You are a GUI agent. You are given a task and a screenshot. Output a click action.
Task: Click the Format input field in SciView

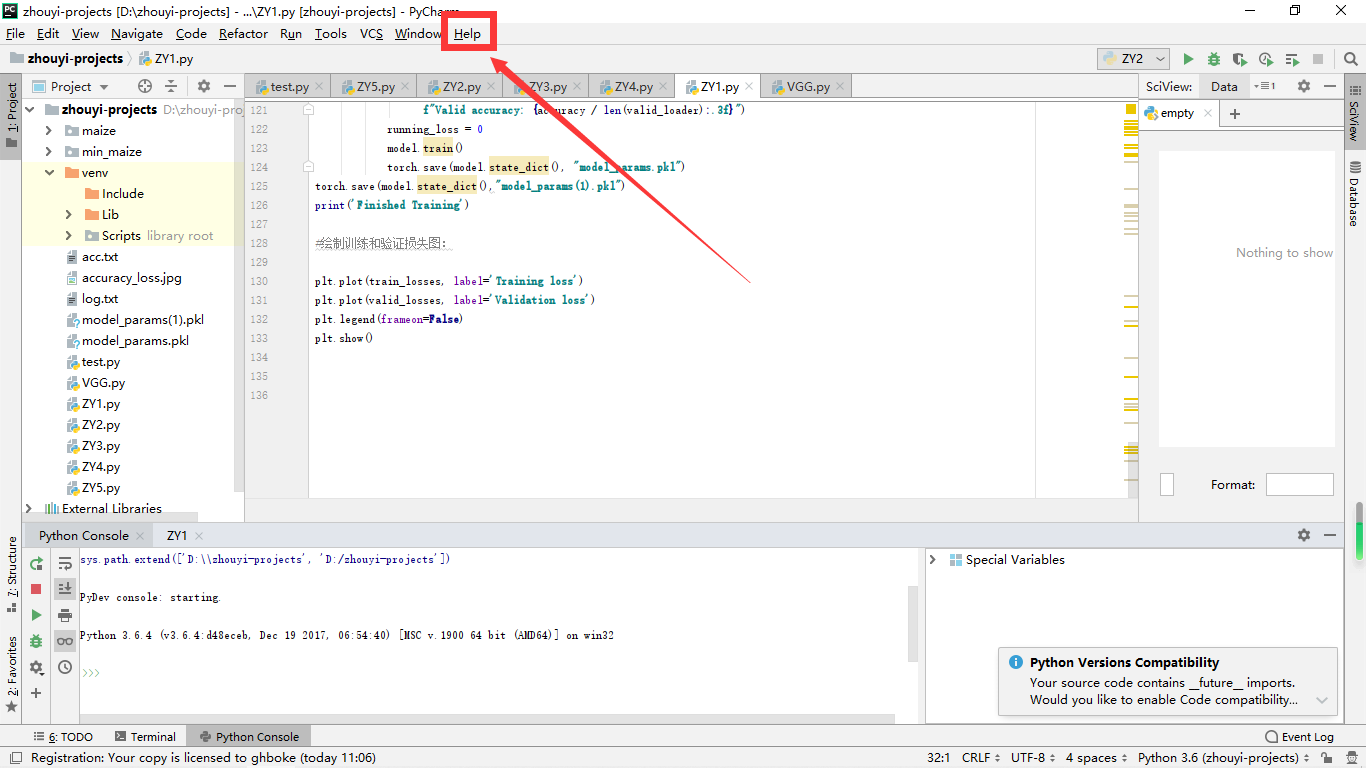pyautogui.click(x=1299, y=485)
